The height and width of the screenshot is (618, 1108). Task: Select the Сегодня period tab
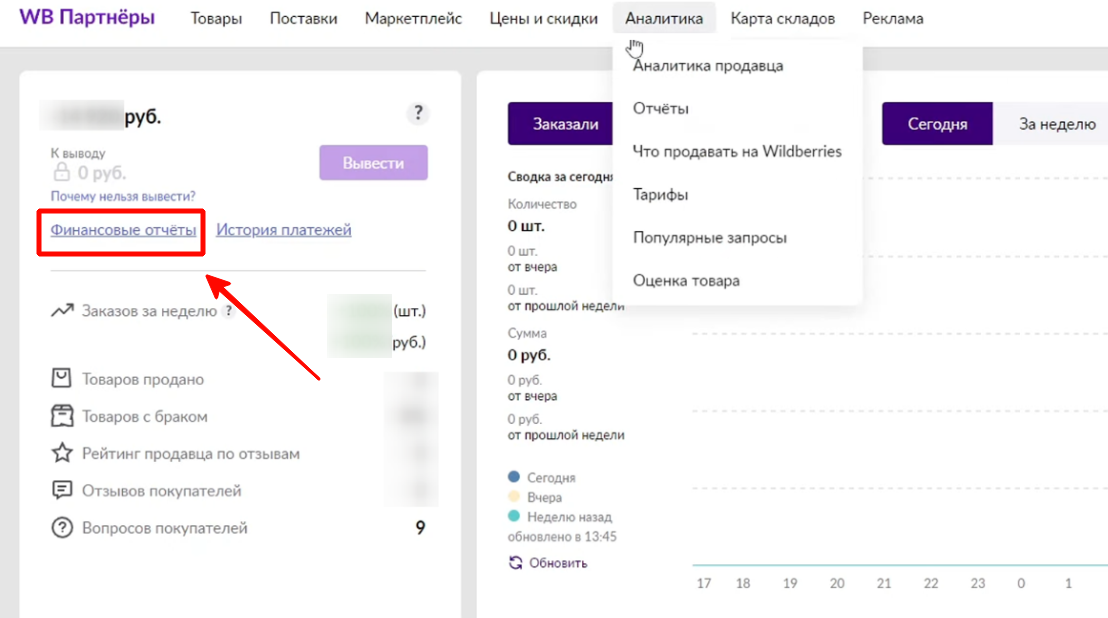[x=937, y=124]
